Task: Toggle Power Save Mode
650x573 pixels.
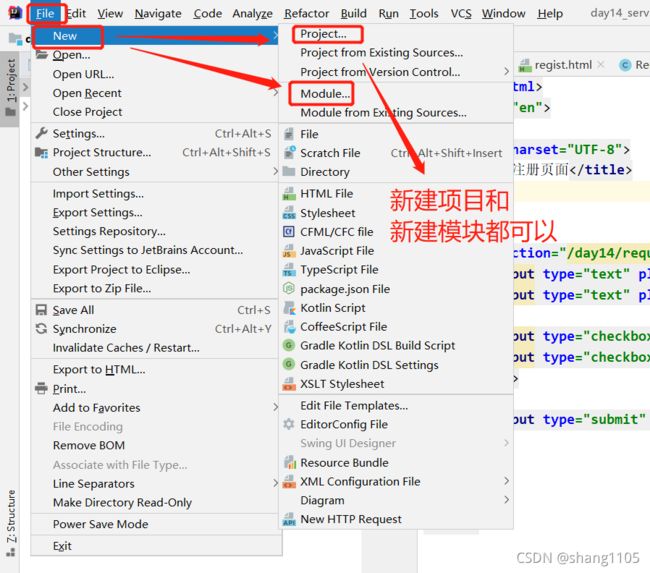Action: (x=157, y=524)
